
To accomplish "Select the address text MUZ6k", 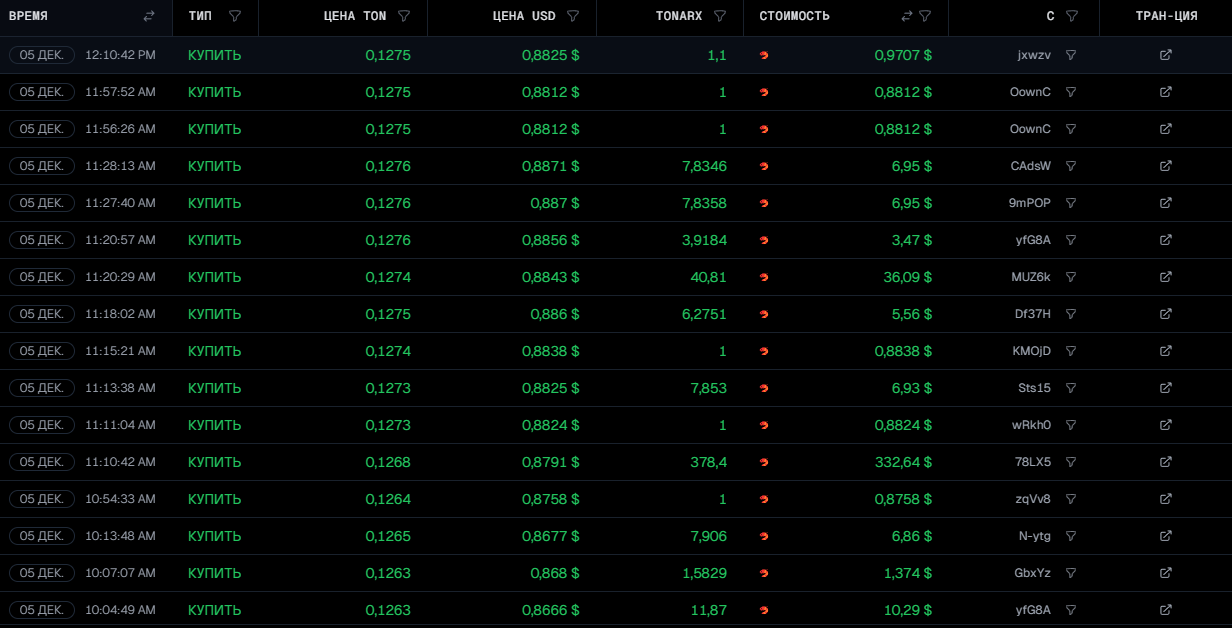I will [1031, 277].
